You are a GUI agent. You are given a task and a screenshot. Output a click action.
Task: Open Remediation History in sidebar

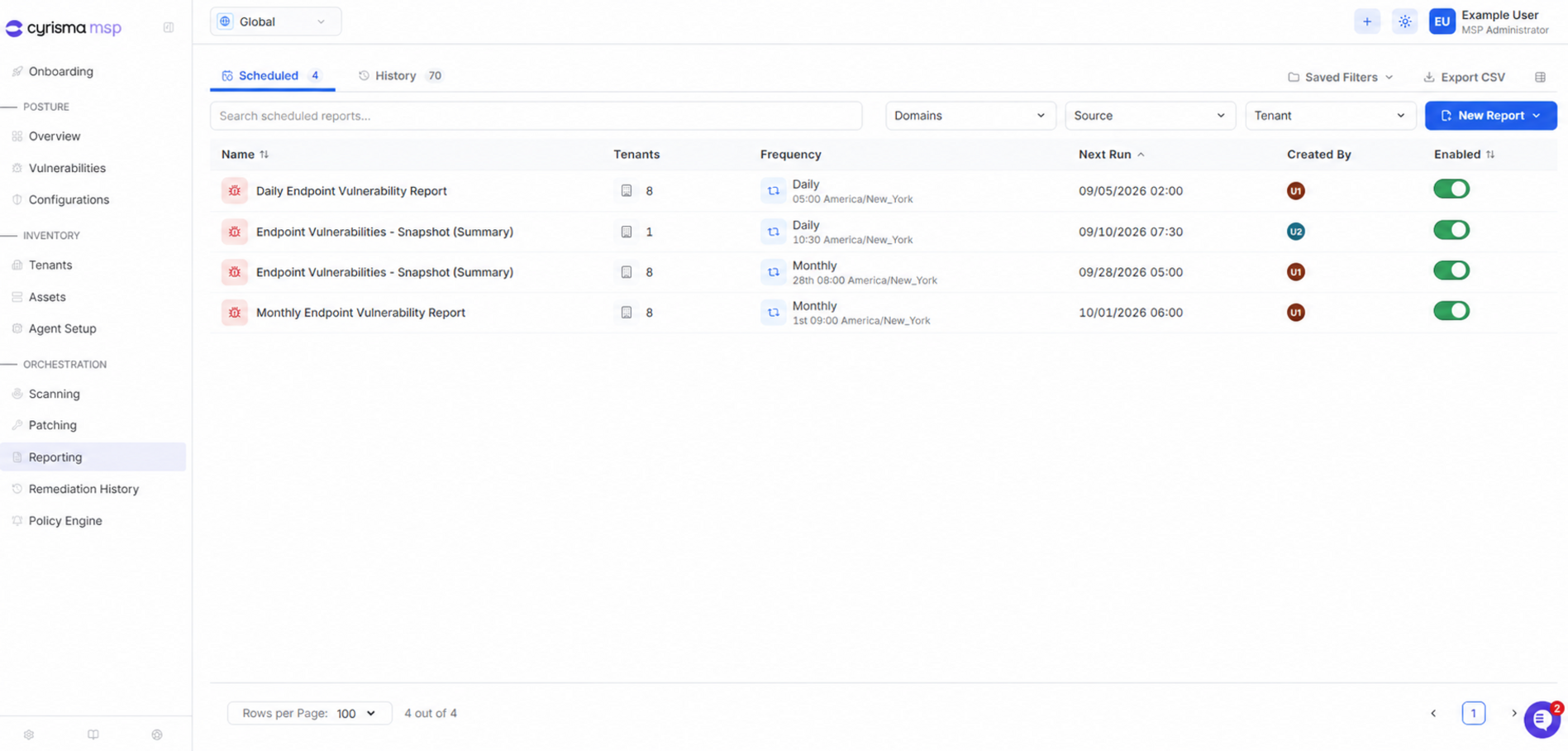(x=83, y=489)
